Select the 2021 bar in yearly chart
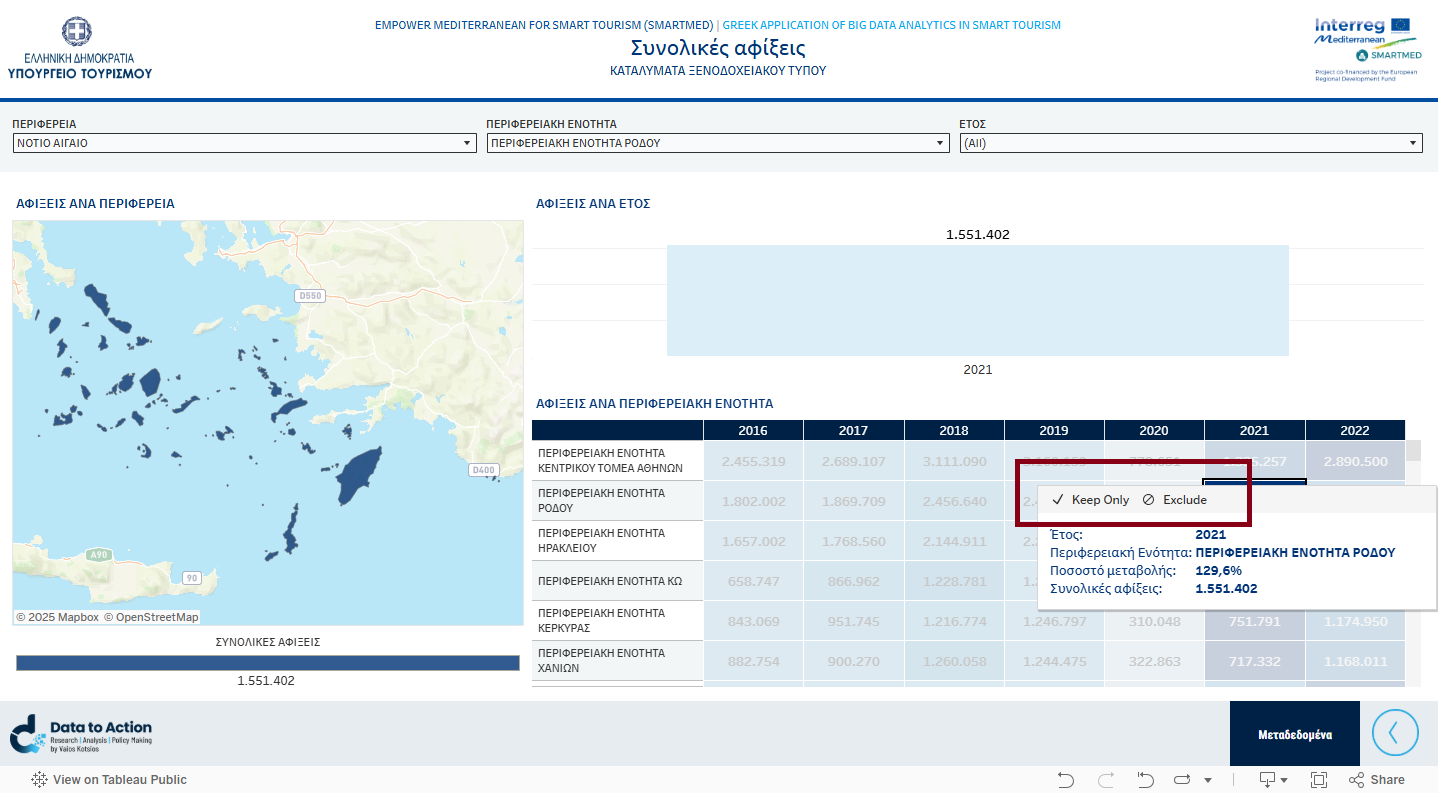Viewport: 1440px width, 797px height. click(x=977, y=301)
